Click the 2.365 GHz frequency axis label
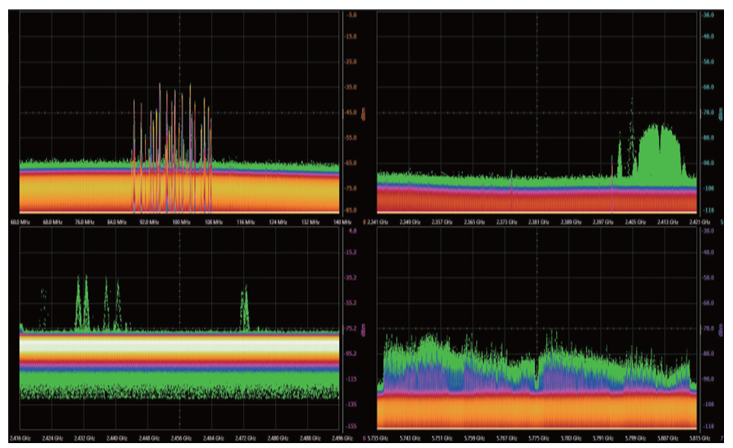 pos(474,222)
